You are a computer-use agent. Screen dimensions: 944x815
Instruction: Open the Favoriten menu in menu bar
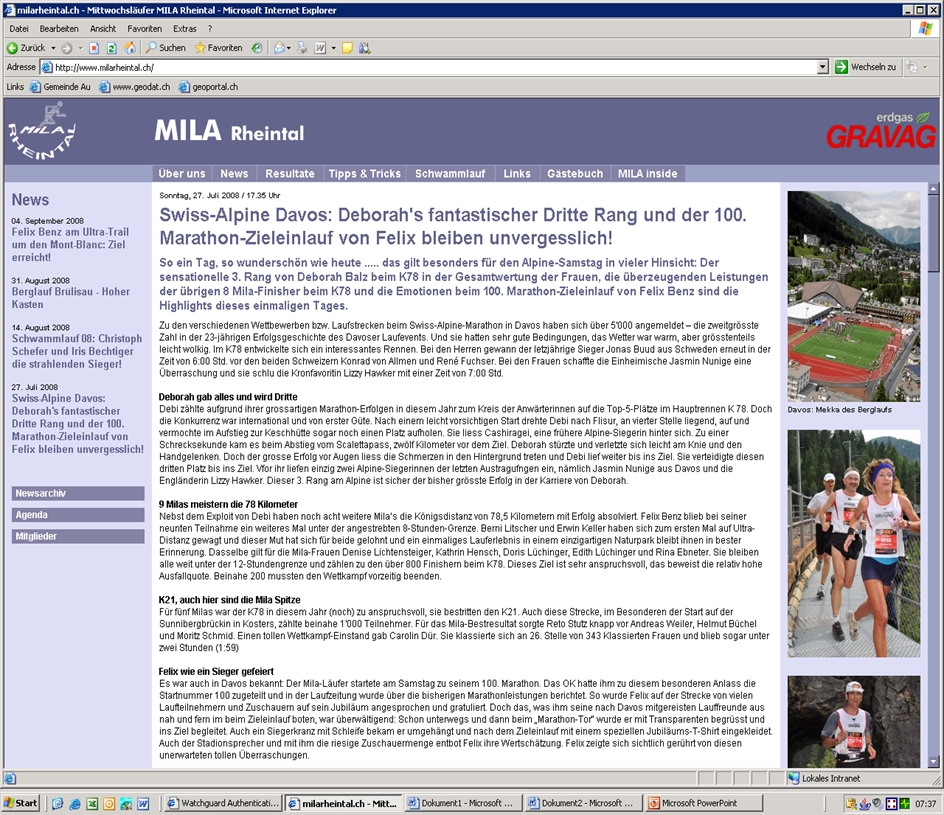click(144, 28)
